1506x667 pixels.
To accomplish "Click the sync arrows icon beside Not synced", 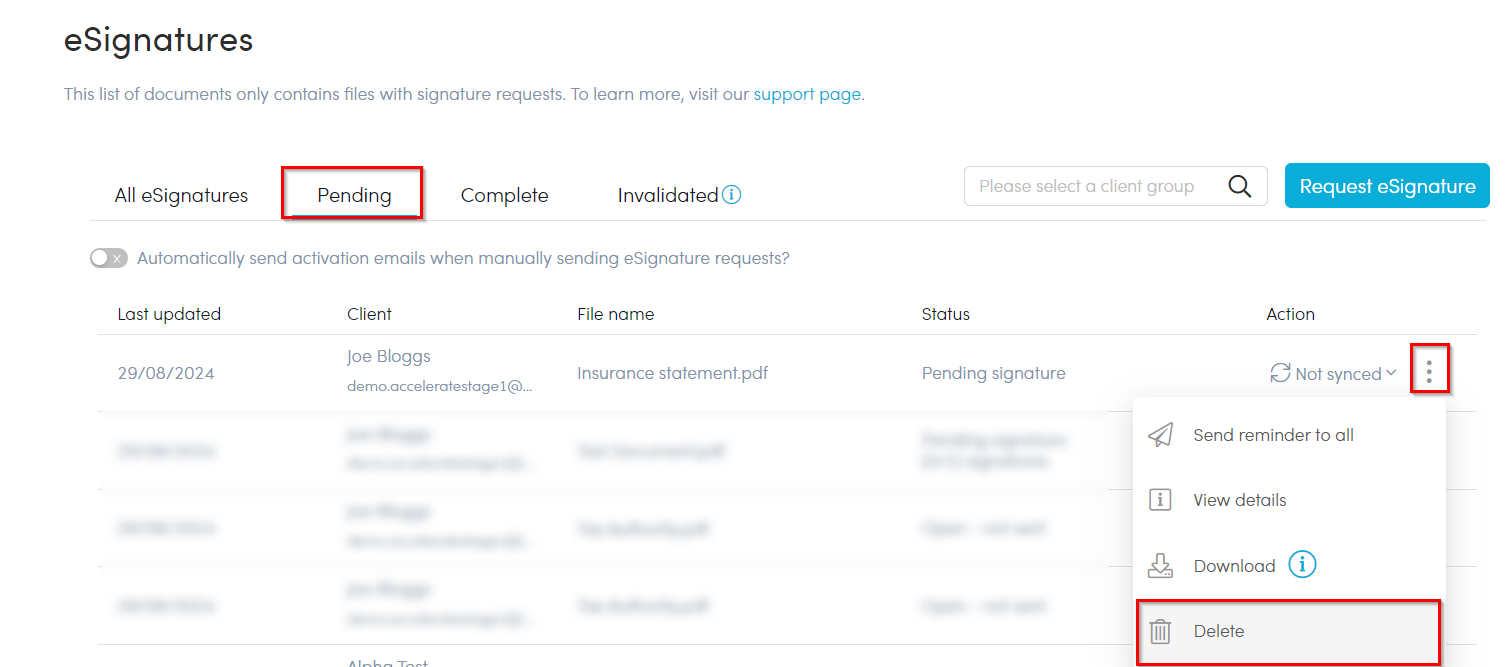I will (x=1279, y=373).
